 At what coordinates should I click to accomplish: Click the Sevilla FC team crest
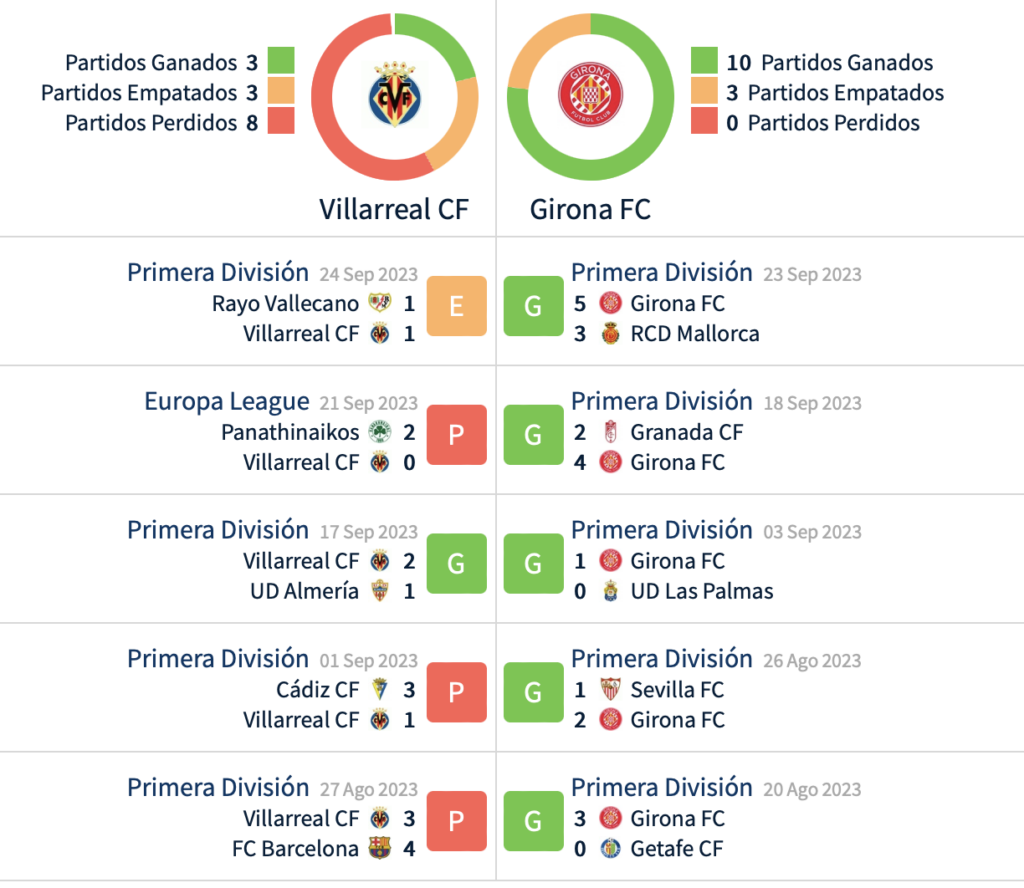click(610, 689)
